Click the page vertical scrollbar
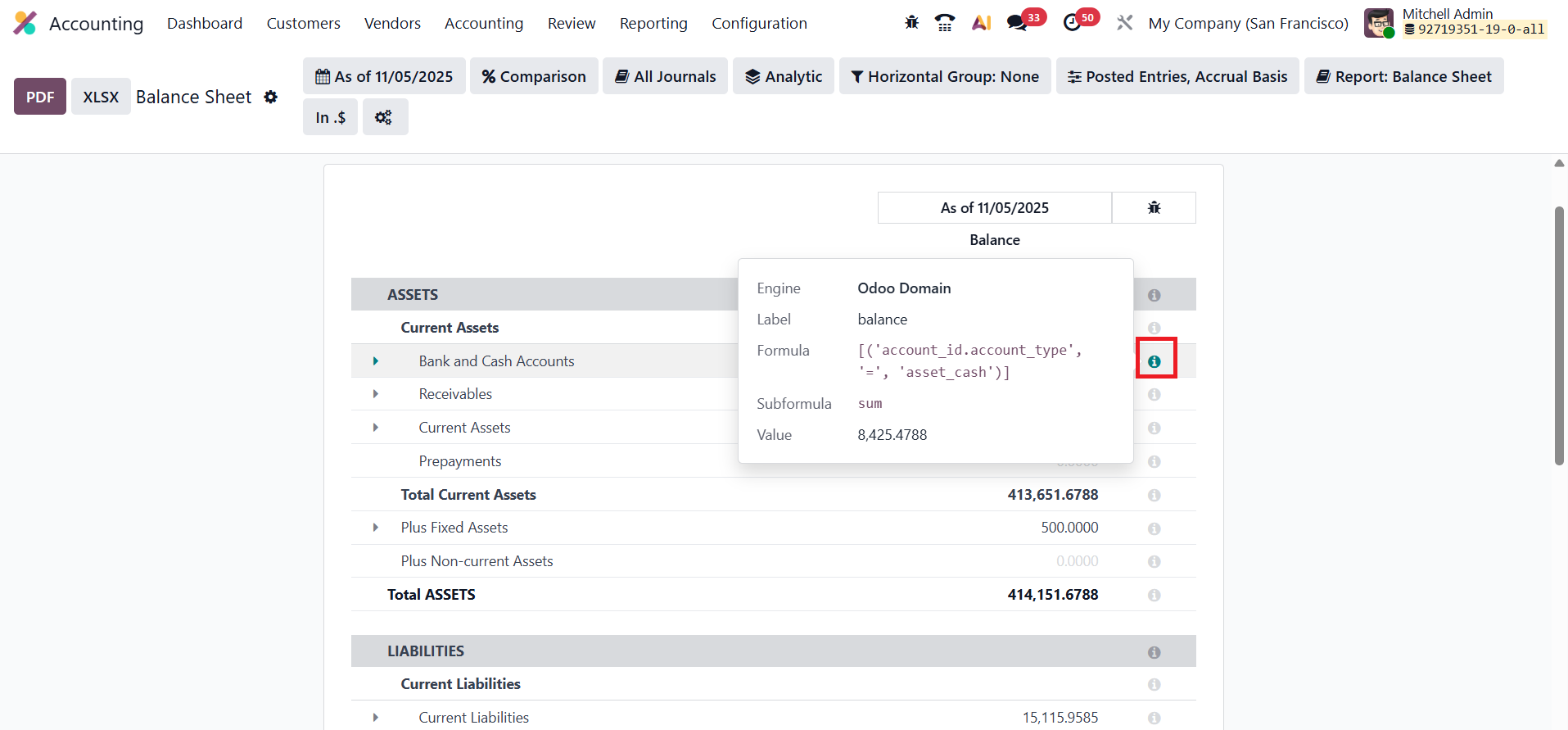Image resolution: width=1568 pixels, height=730 pixels. tap(1559, 336)
